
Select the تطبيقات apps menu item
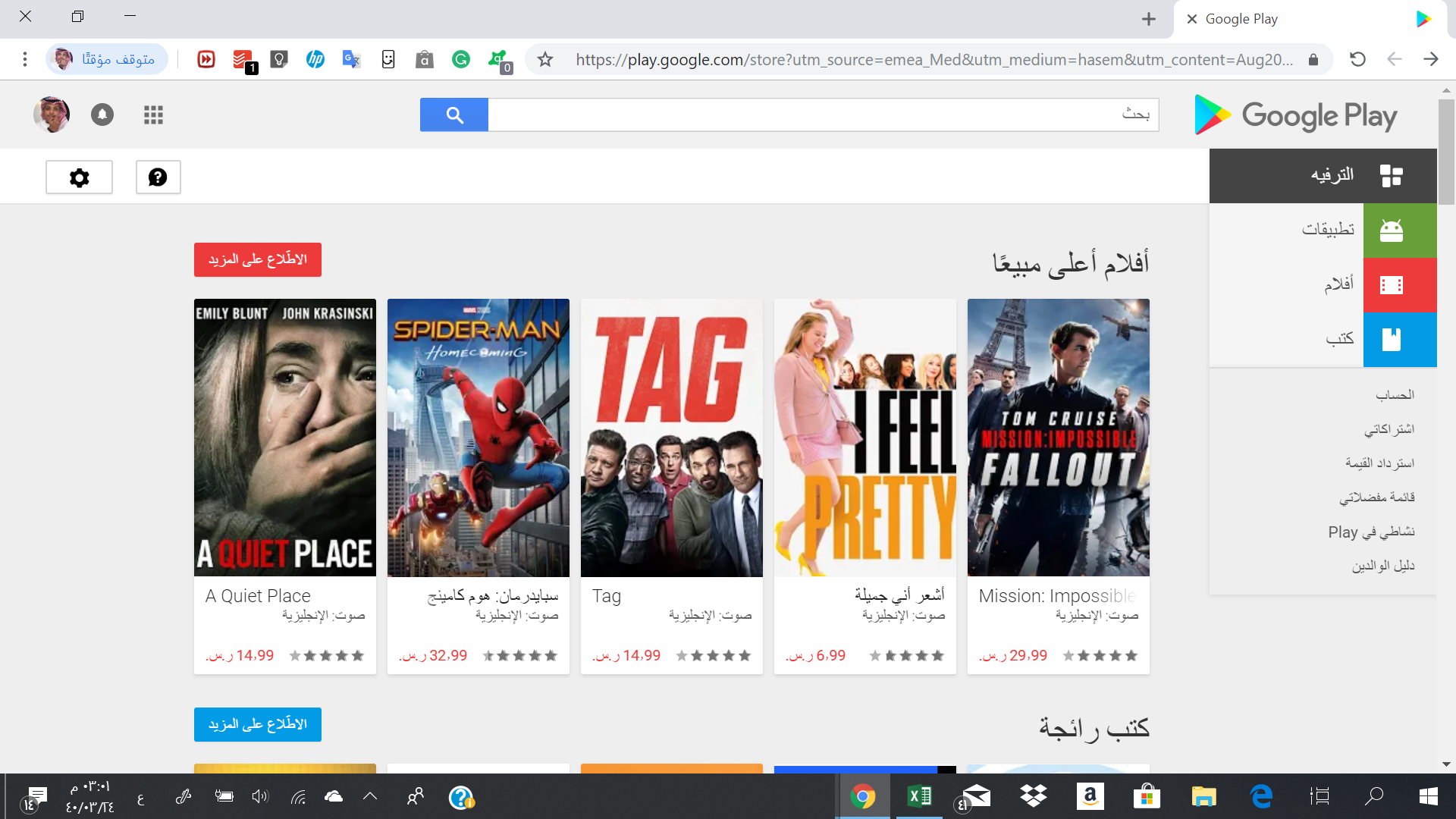pos(1328,229)
